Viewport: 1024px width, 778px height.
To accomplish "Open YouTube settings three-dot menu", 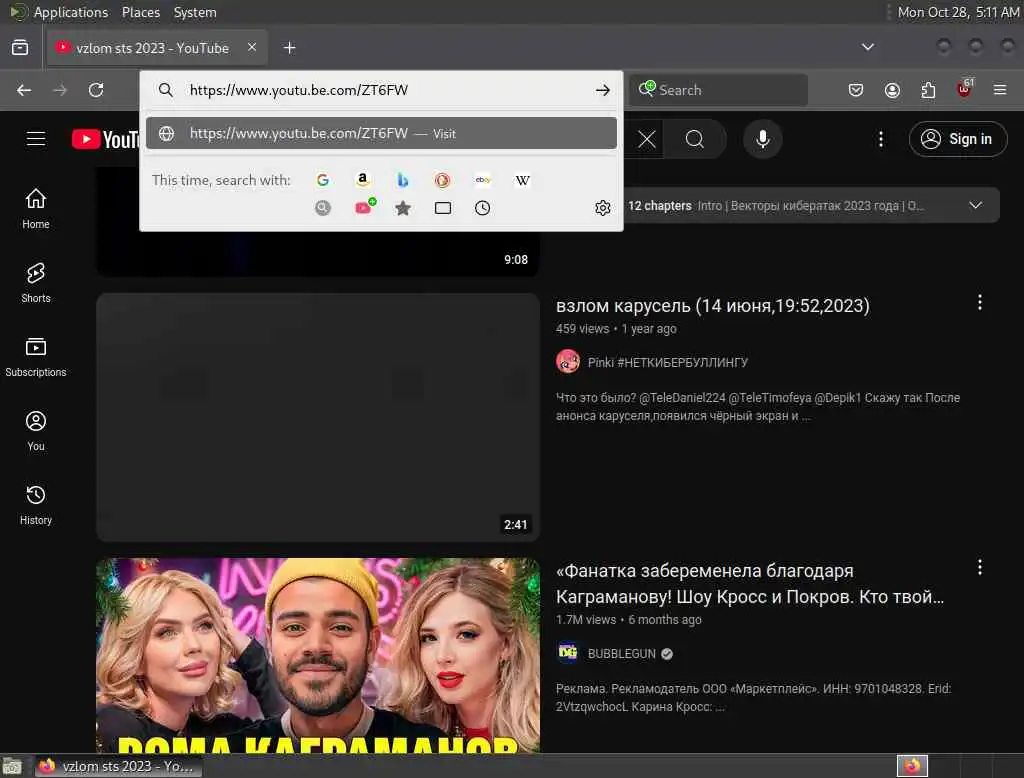I will click(881, 139).
